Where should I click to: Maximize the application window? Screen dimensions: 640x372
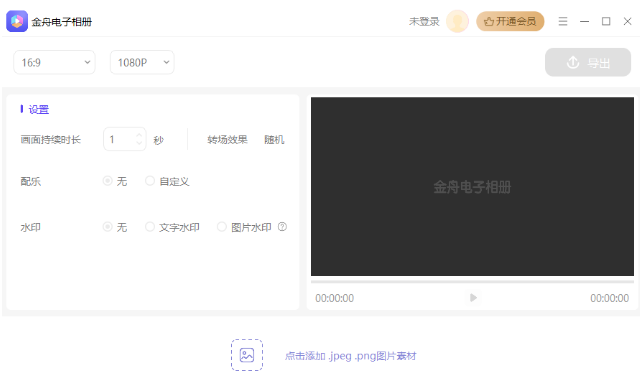point(606,21)
